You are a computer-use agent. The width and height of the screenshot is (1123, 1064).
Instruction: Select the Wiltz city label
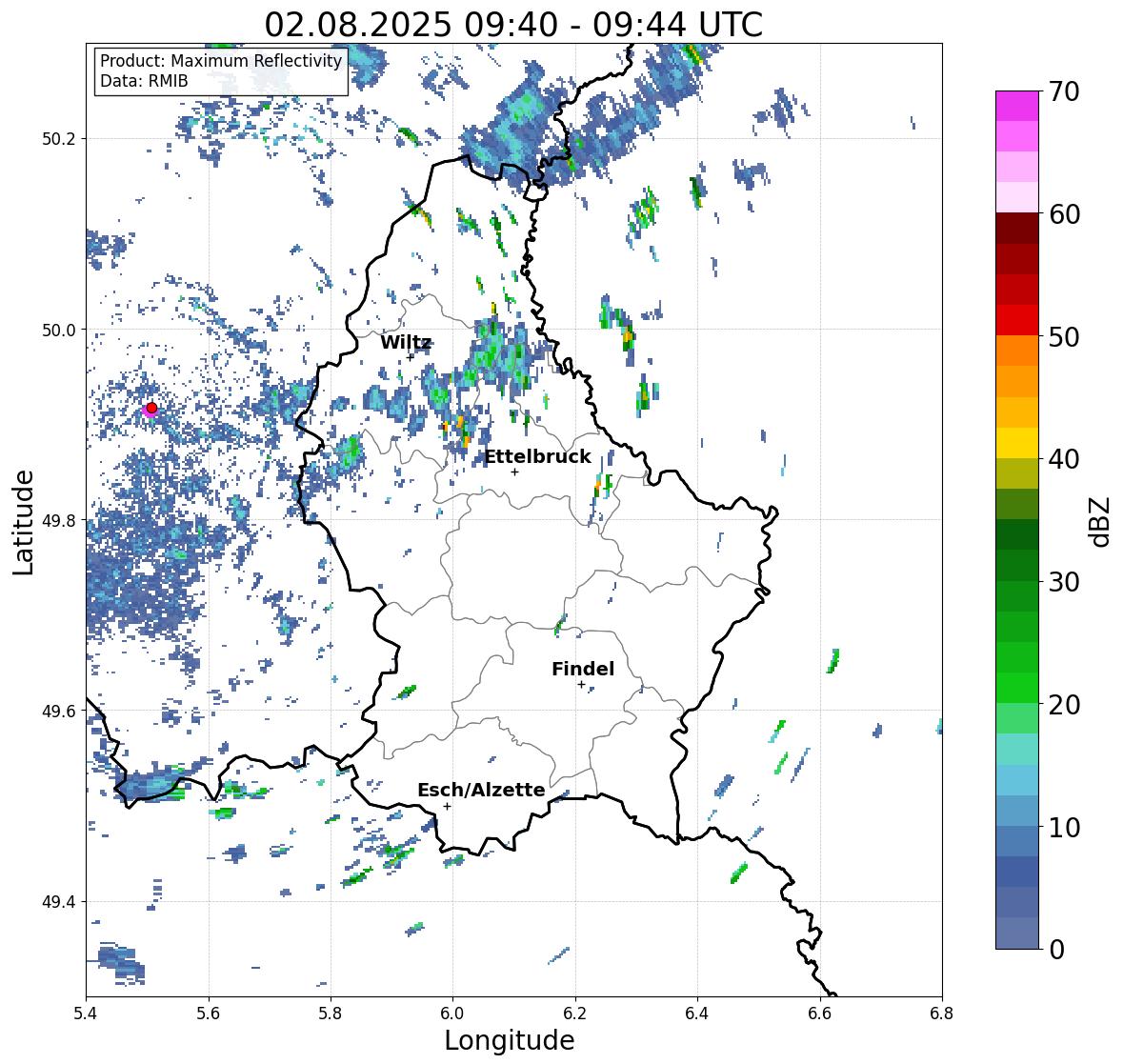coord(406,342)
